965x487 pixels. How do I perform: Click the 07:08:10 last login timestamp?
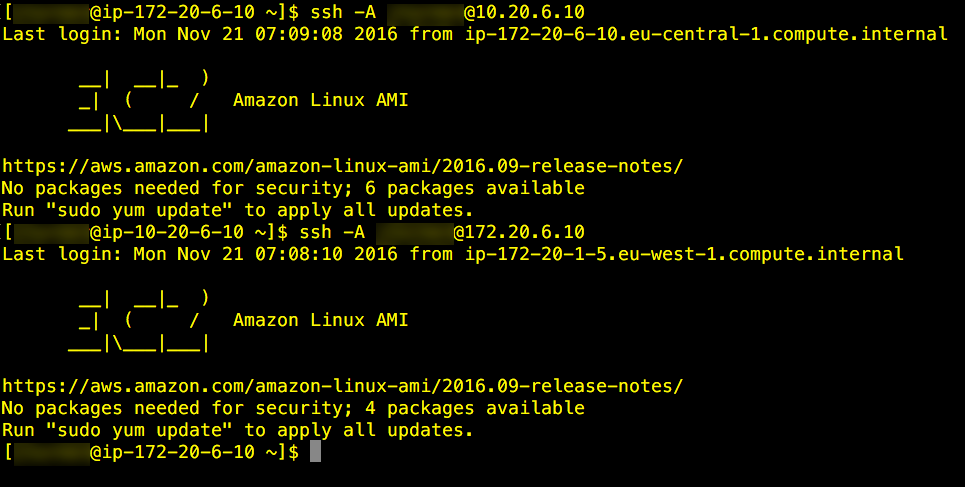click(x=298, y=254)
